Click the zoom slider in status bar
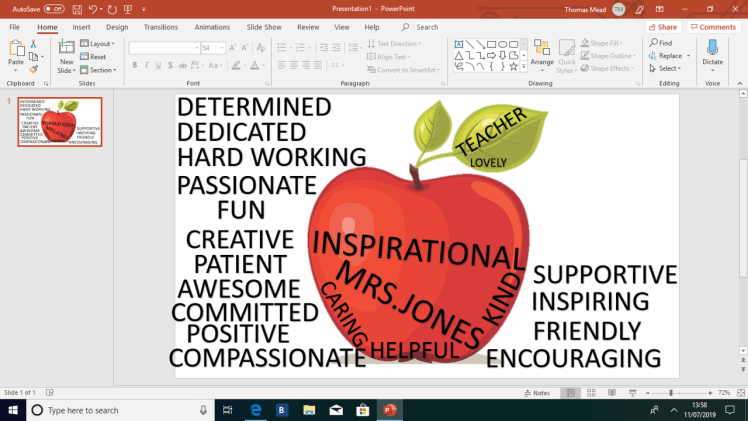 670,393
